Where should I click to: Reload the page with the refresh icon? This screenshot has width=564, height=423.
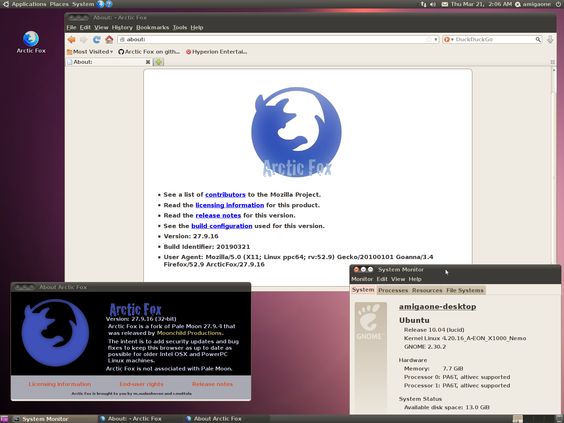(x=96, y=40)
